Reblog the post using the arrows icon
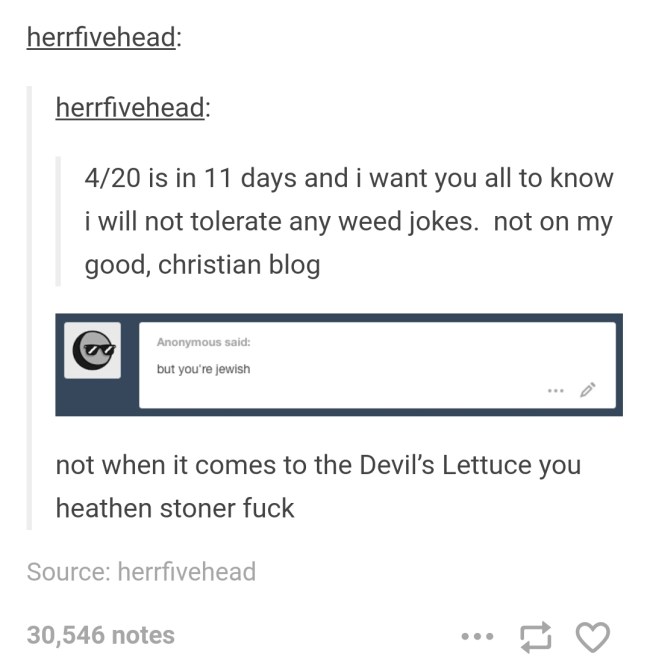Screen dimensions: 650x660 click(x=535, y=637)
